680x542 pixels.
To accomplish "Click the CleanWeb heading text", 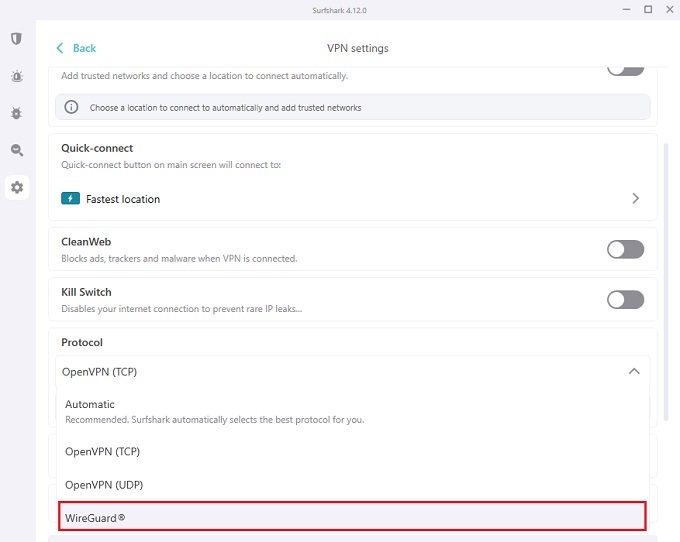I will click(x=86, y=242).
